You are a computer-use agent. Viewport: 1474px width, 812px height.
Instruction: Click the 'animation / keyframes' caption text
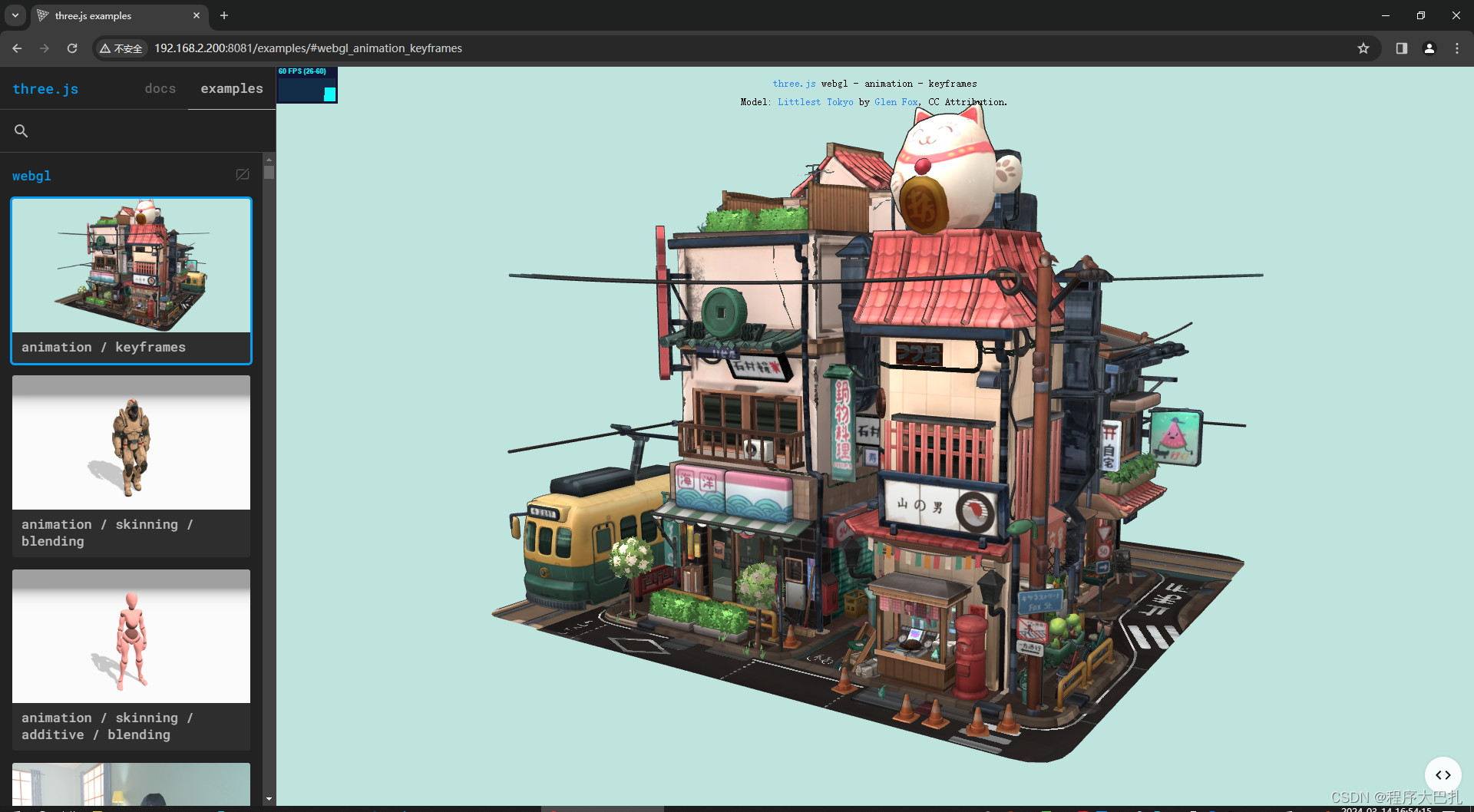[x=104, y=348]
